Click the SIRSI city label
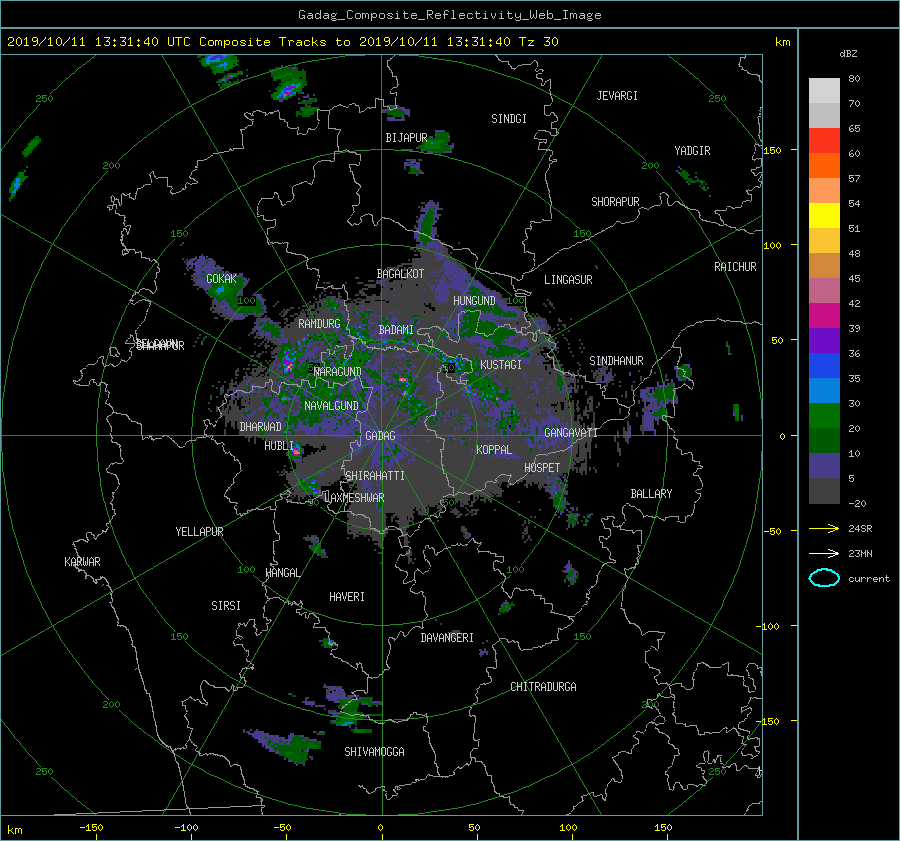Image resolution: width=900 pixels, height=841 pixels. (226, 606)
